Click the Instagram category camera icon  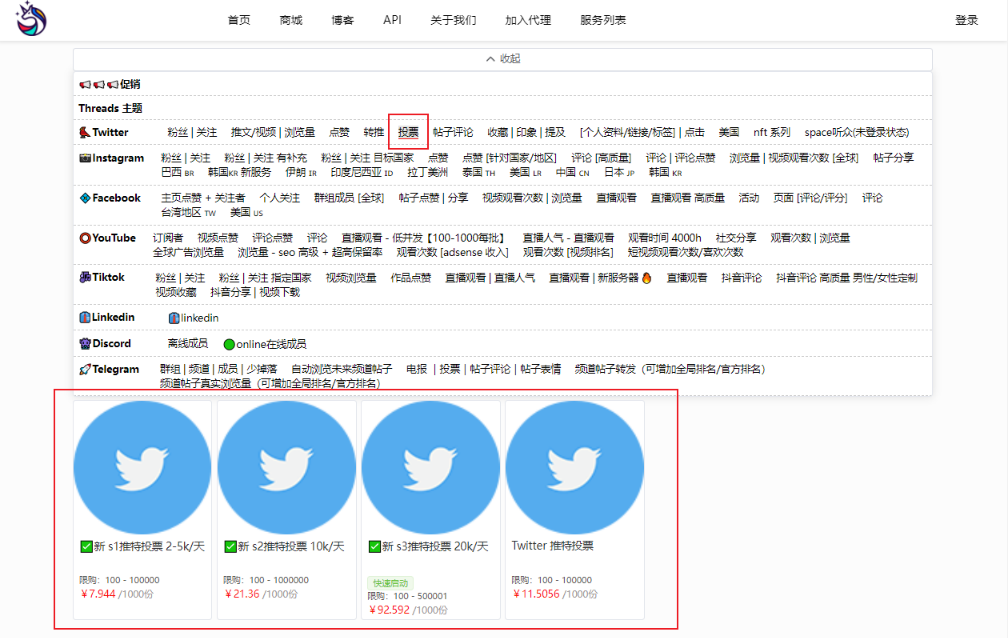click(84, 158)
